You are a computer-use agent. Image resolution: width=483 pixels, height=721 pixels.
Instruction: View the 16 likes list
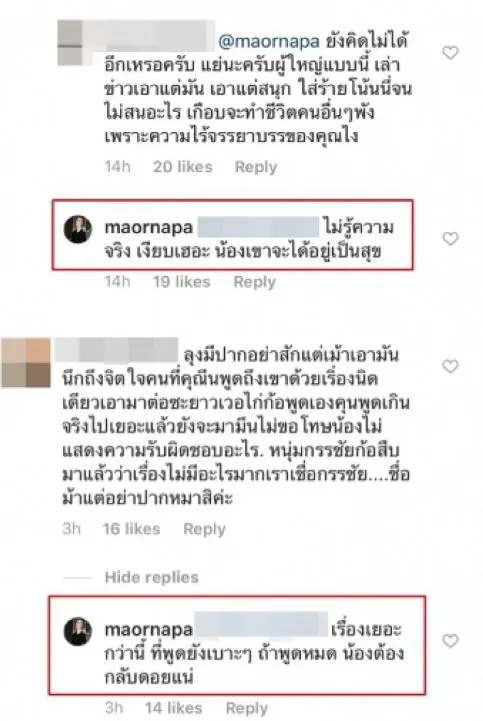(x=131, y=529)
